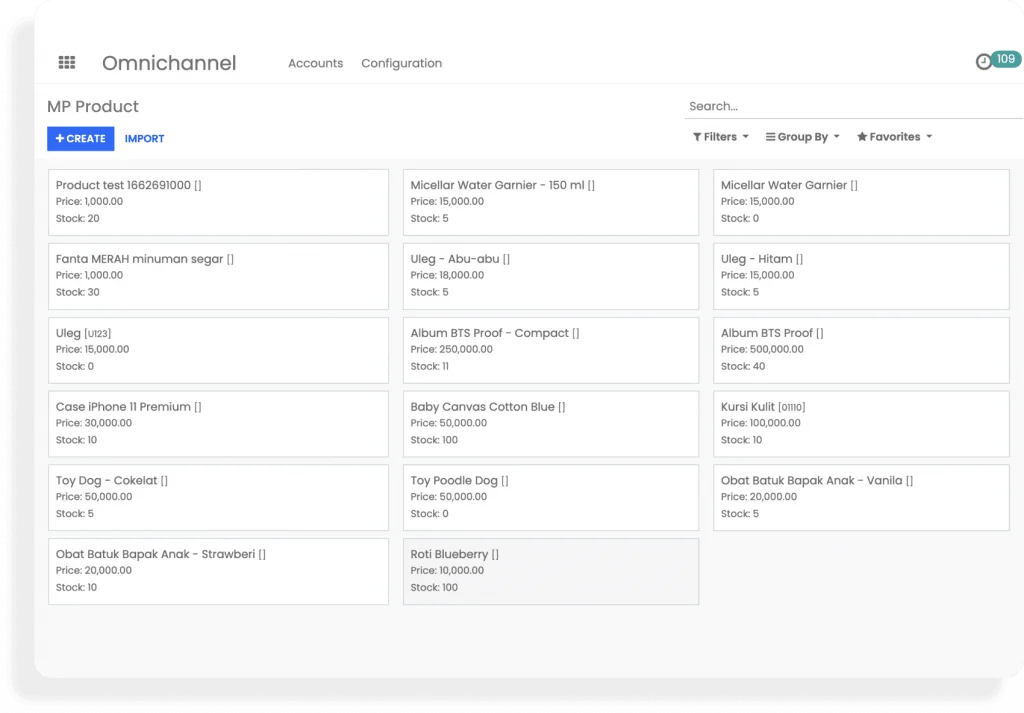Open the Uleg - Abu-abu card
This screenshot has width=1024, height=713.
[x=551, y=276]
